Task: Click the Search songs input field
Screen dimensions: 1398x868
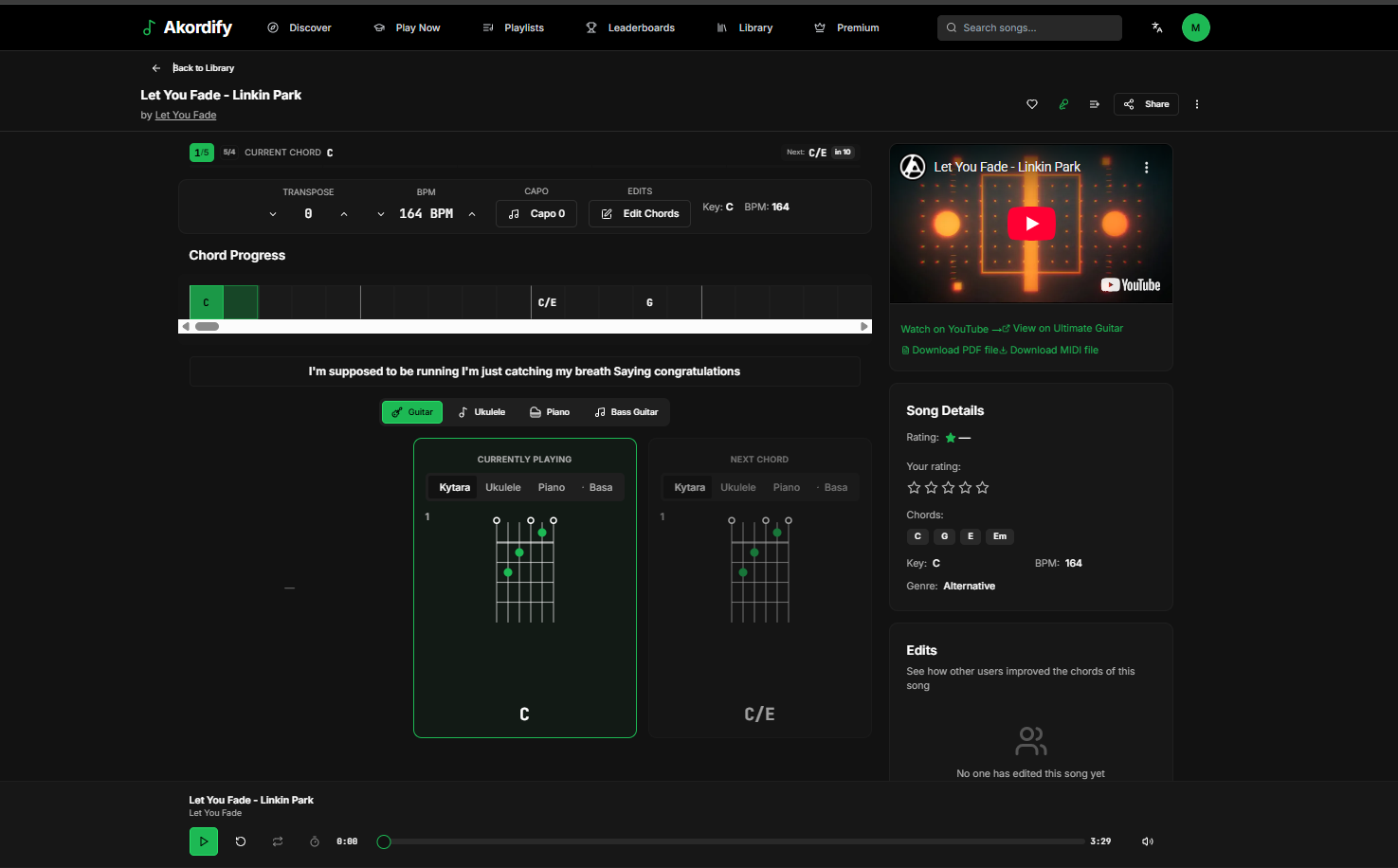Action: (x=1029, y=27)
